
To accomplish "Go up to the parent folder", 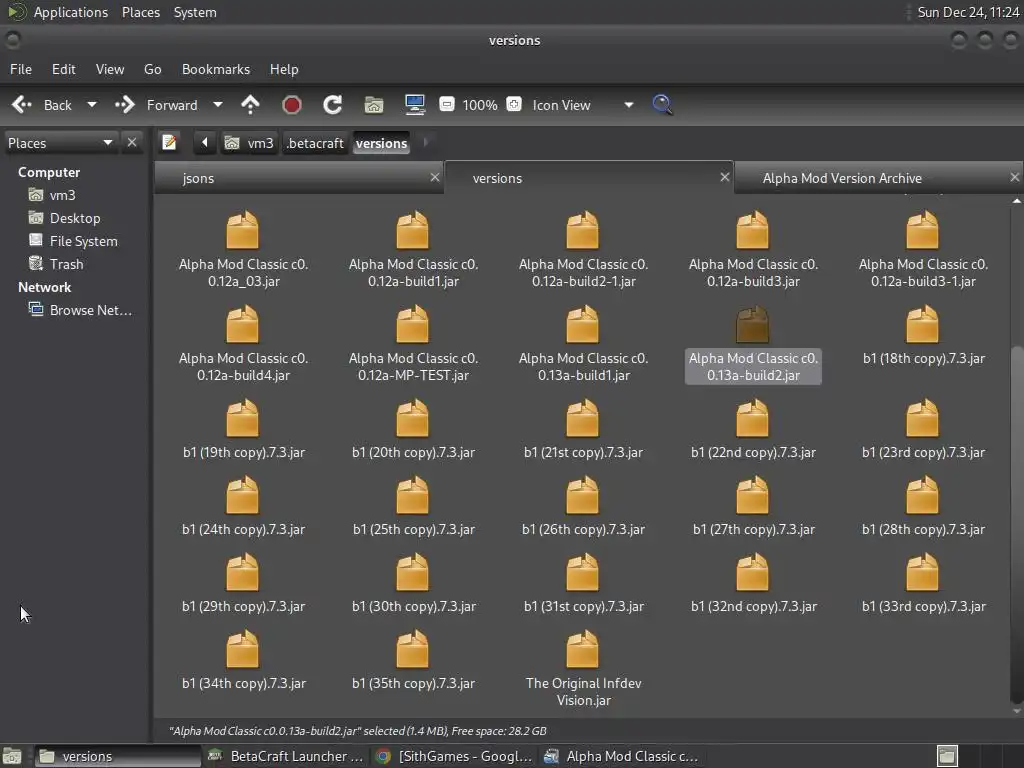I will coord(250,105).
